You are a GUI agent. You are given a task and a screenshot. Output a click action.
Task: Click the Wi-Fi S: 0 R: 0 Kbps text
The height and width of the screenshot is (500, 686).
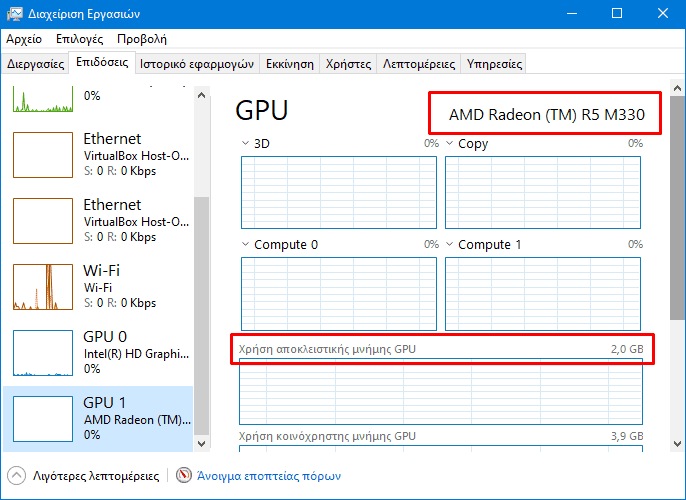[120, 303]
